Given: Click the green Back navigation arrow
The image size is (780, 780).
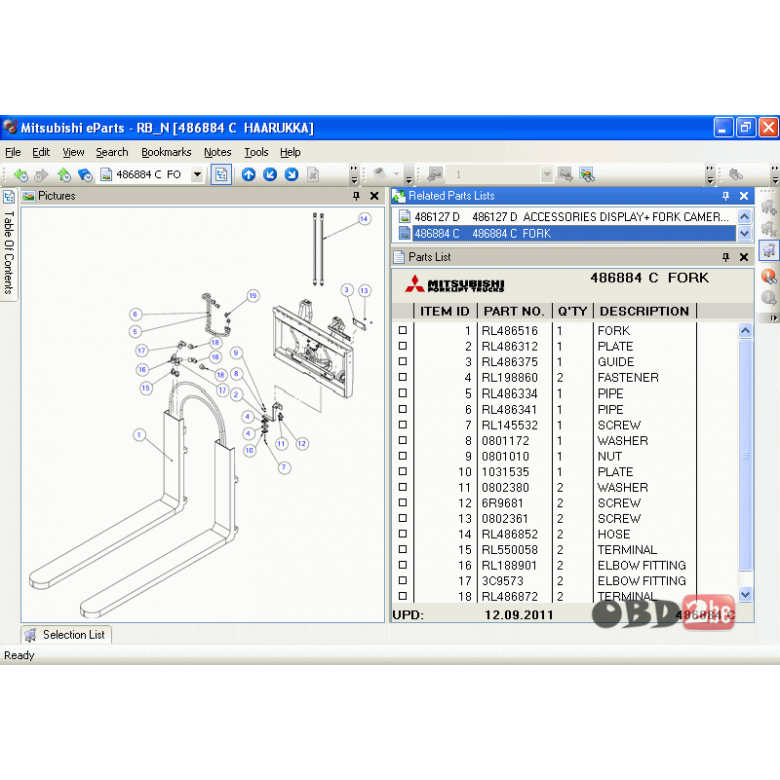Looking at the screenshot, I should point(20,175).
